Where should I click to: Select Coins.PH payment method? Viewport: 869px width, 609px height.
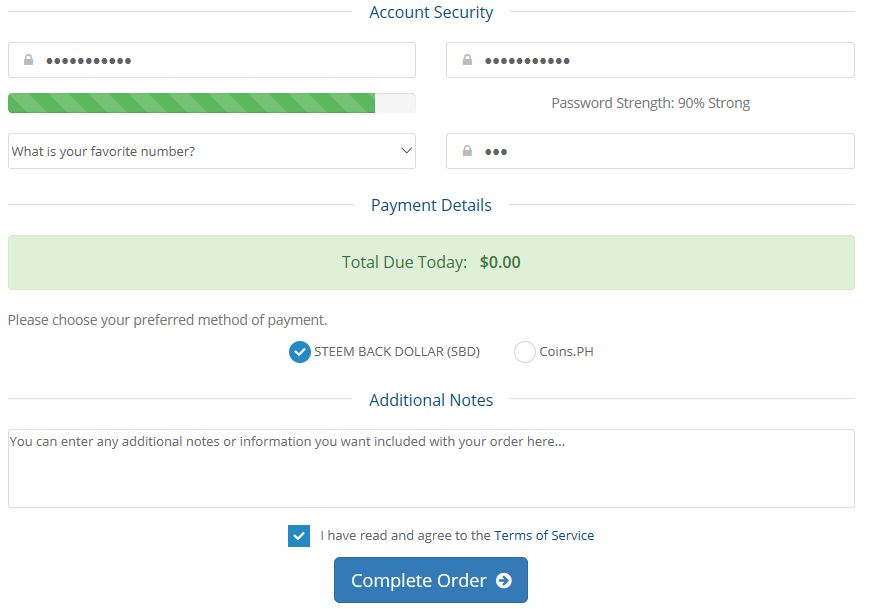(524, 352)
